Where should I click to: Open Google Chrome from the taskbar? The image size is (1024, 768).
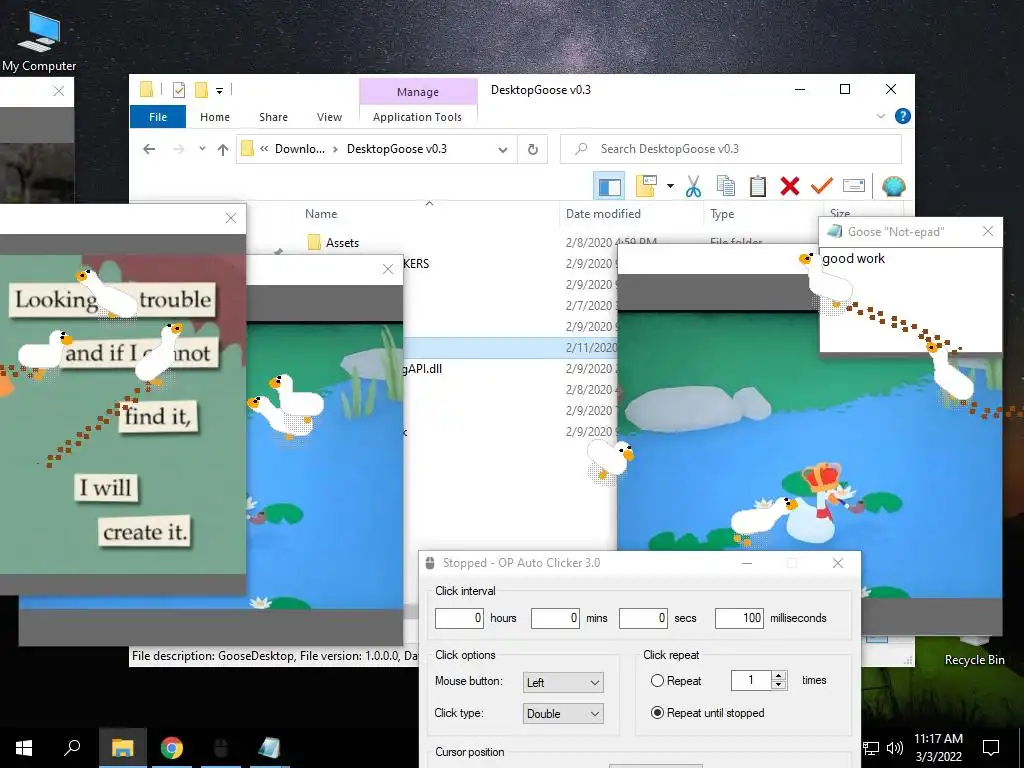(x=172, y=747)
